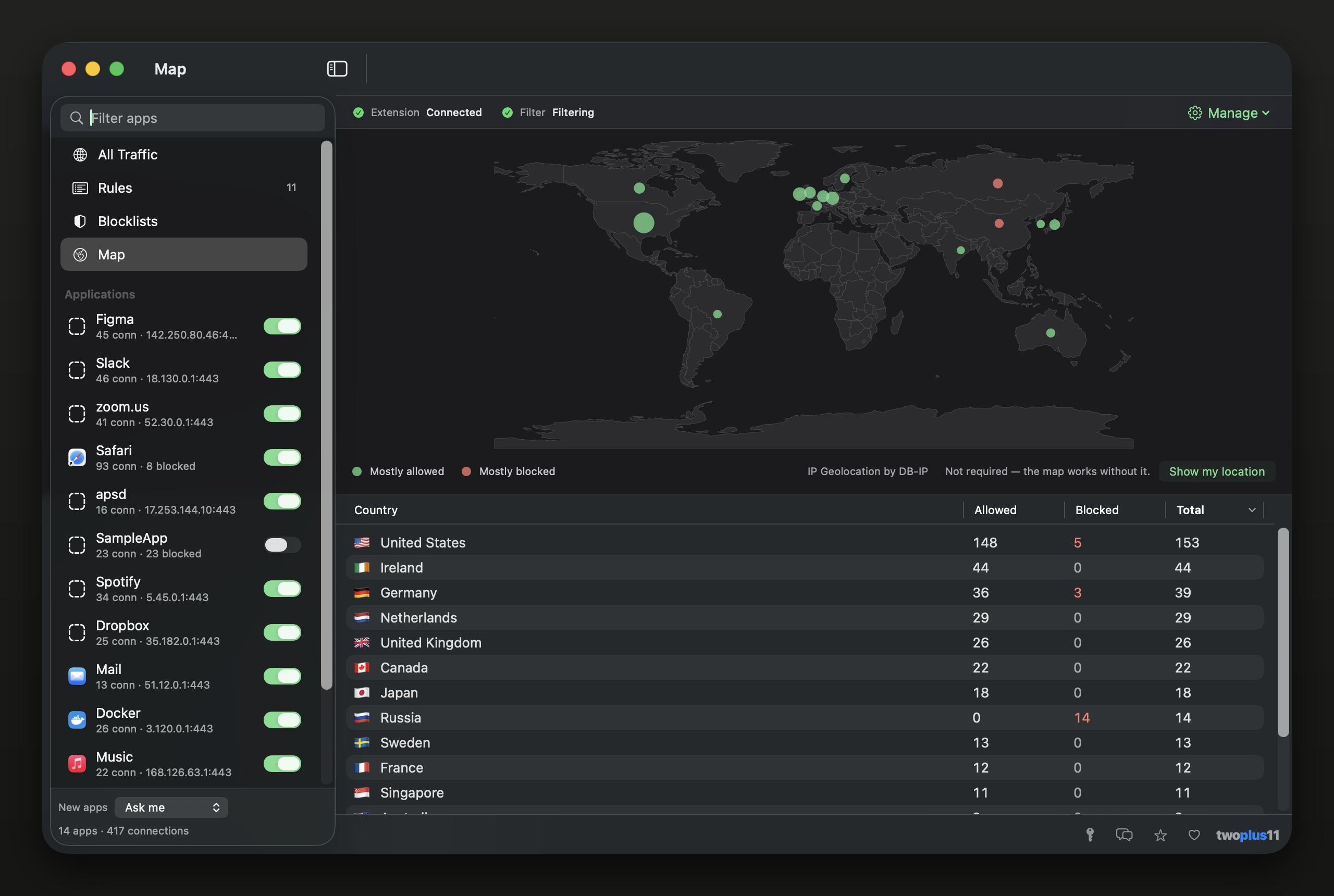Enable the SampleApp toggle

tap(282, 544)
